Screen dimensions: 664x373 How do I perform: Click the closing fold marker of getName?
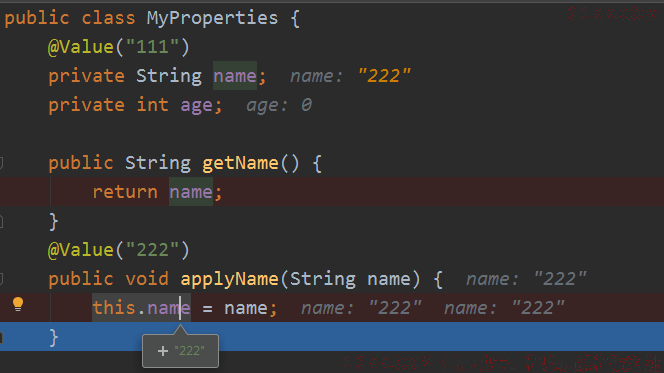pyautogui.click(x=1, y=221)
